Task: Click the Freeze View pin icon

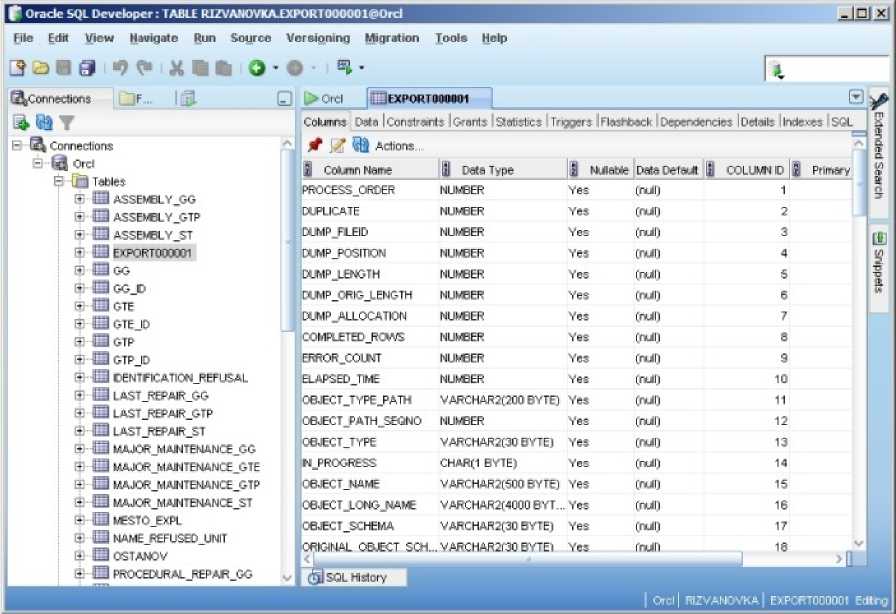Action: pyautogui.click(x=314, y=145)
